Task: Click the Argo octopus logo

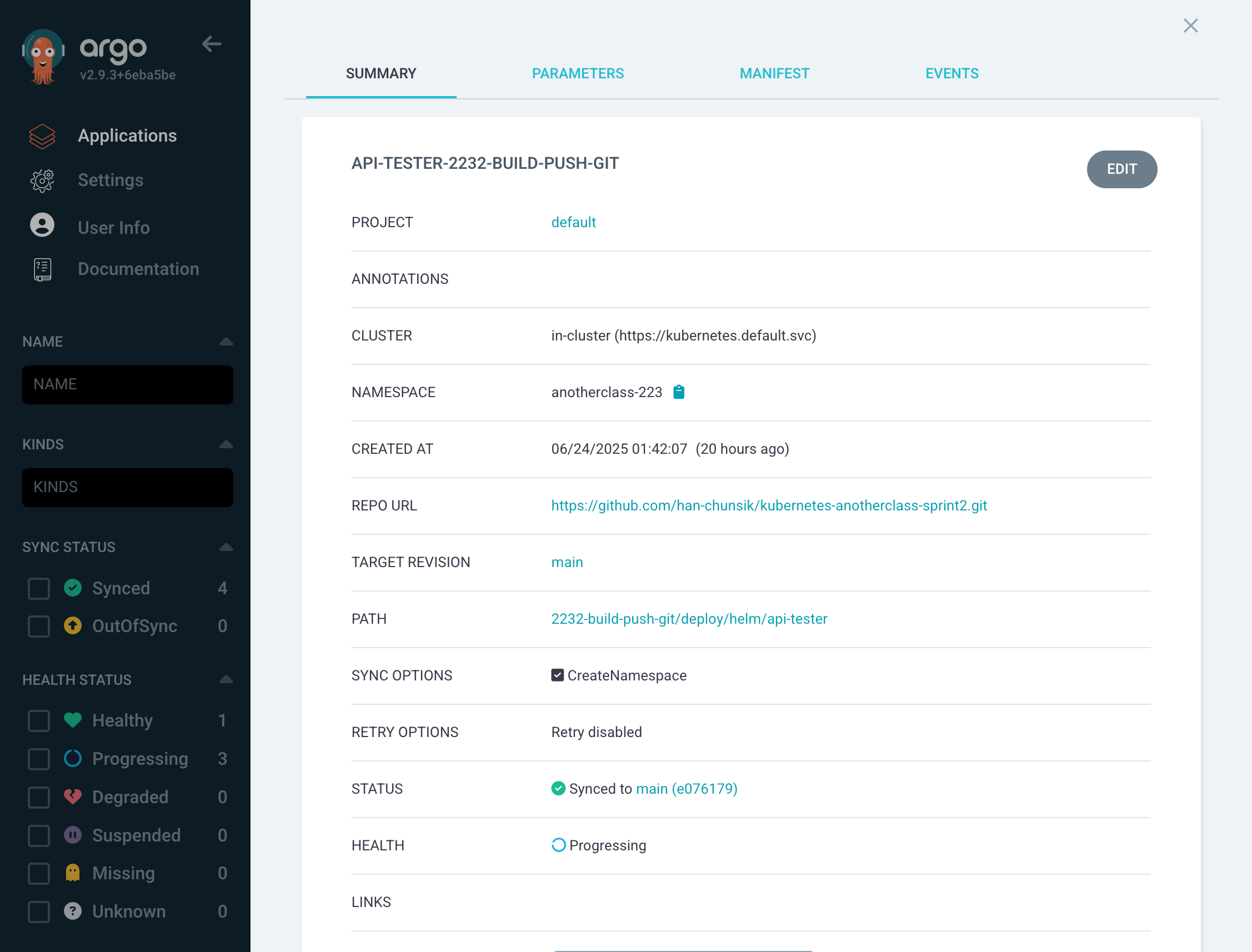Action: tap(43, 57)
